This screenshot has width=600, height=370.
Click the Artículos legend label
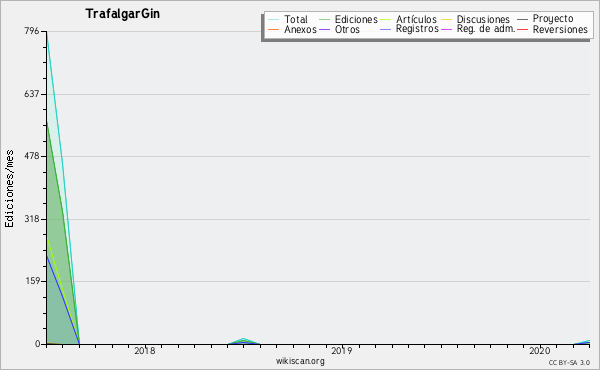click(x=416, y=19)
